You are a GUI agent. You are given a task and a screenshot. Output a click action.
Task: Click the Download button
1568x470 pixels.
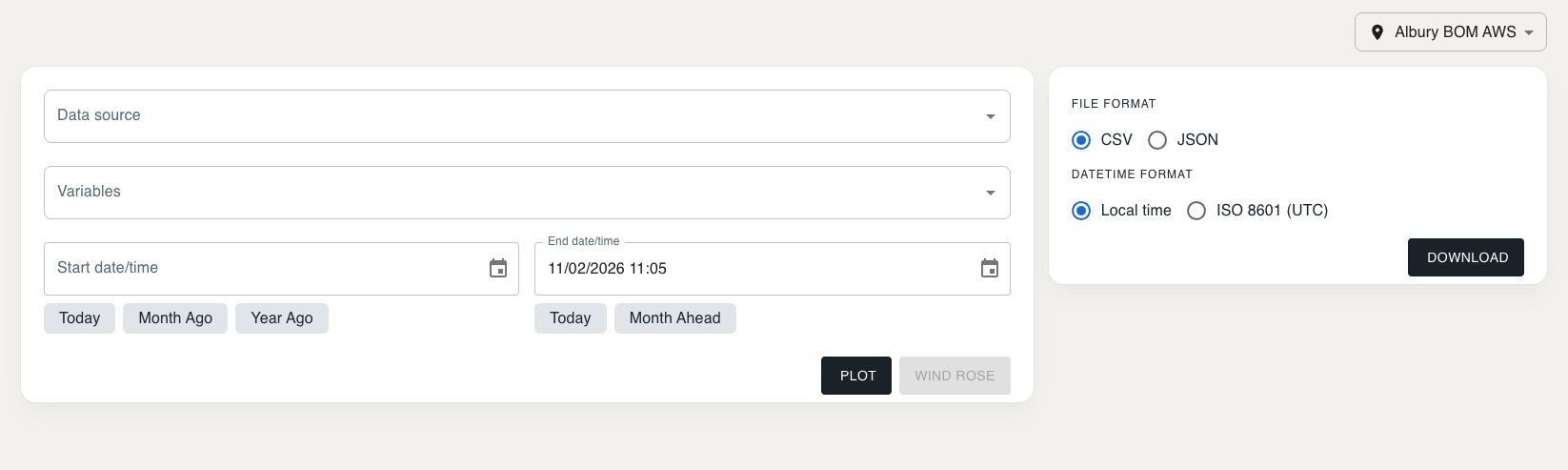1465,257
